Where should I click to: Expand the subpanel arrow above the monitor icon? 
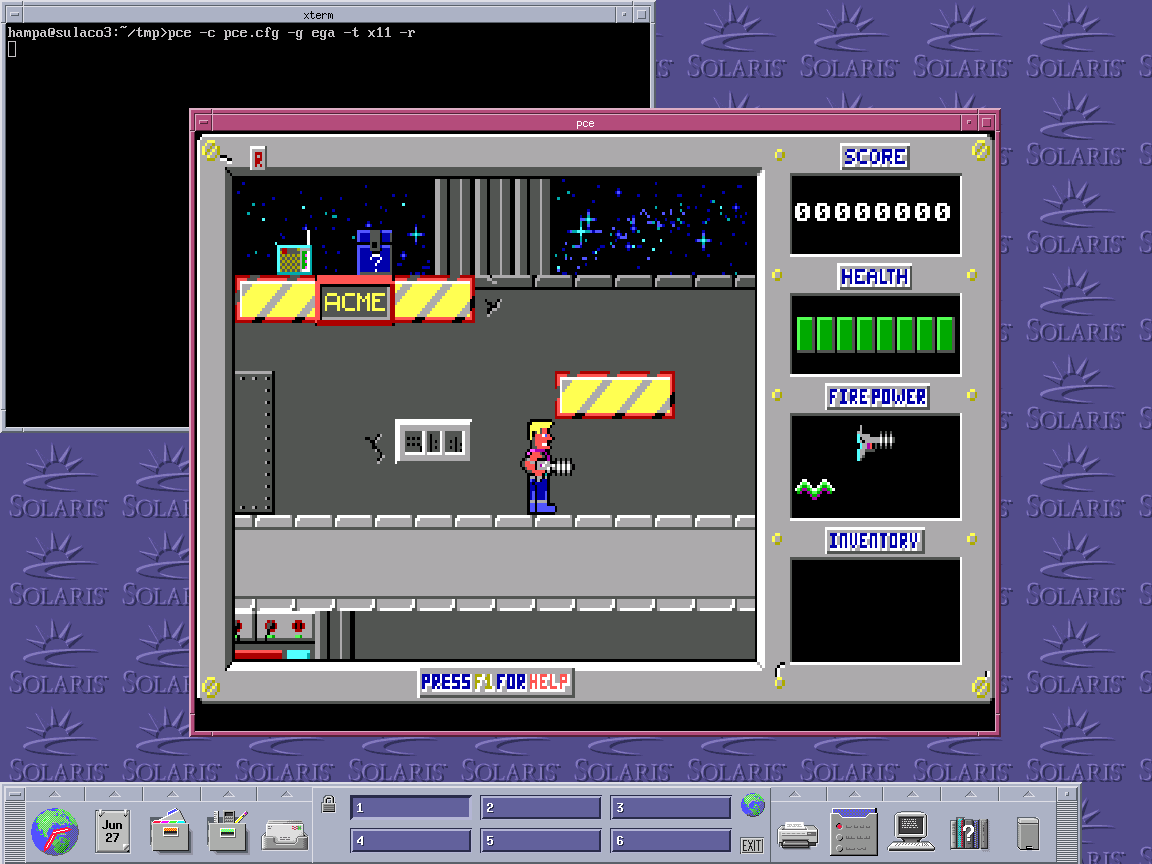912,794
